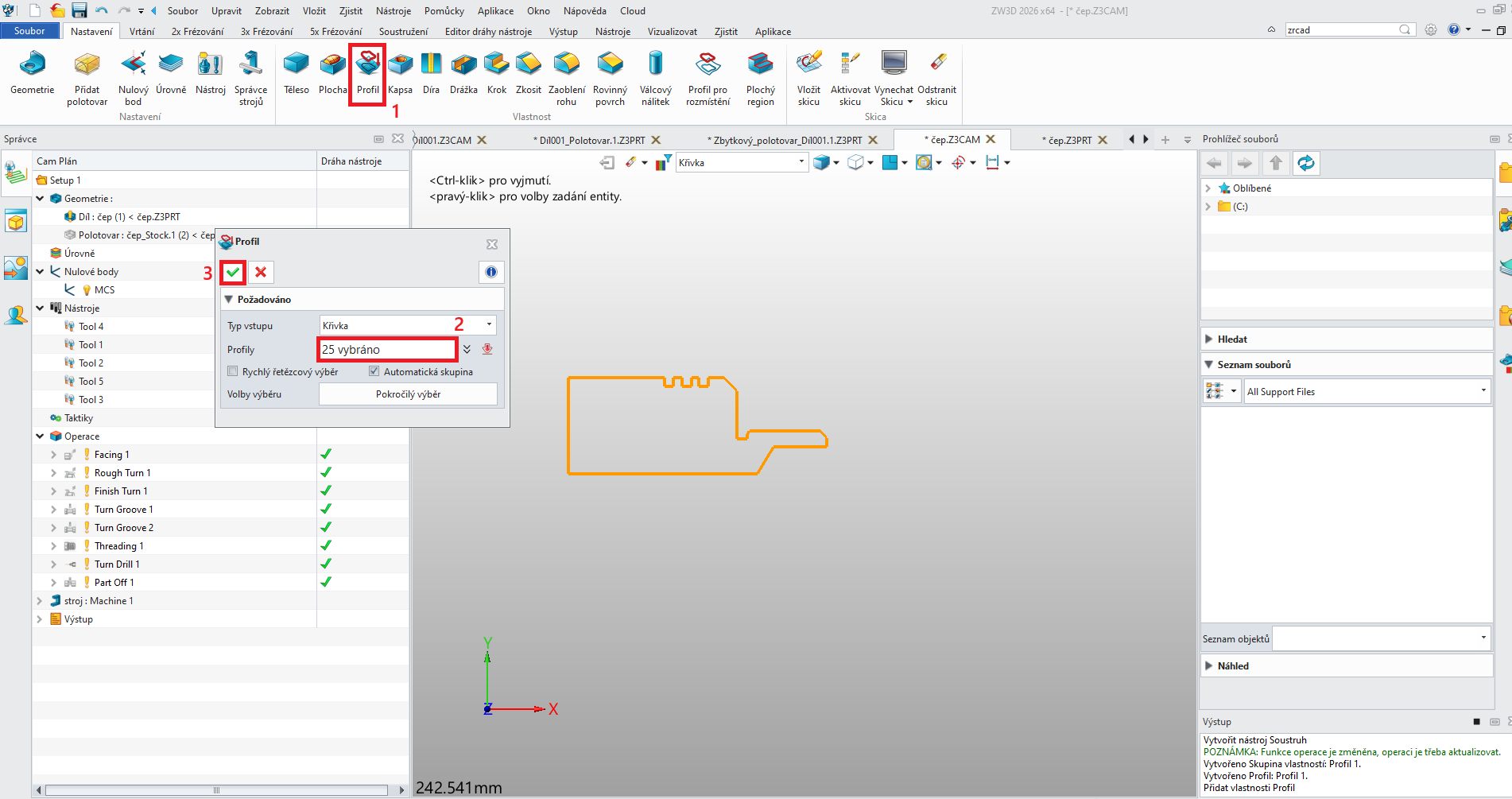Switch to the Soustružení ribbon tab
Image resolution: width=1512 pixels, height=799 pixels.
tap(403, 31)
